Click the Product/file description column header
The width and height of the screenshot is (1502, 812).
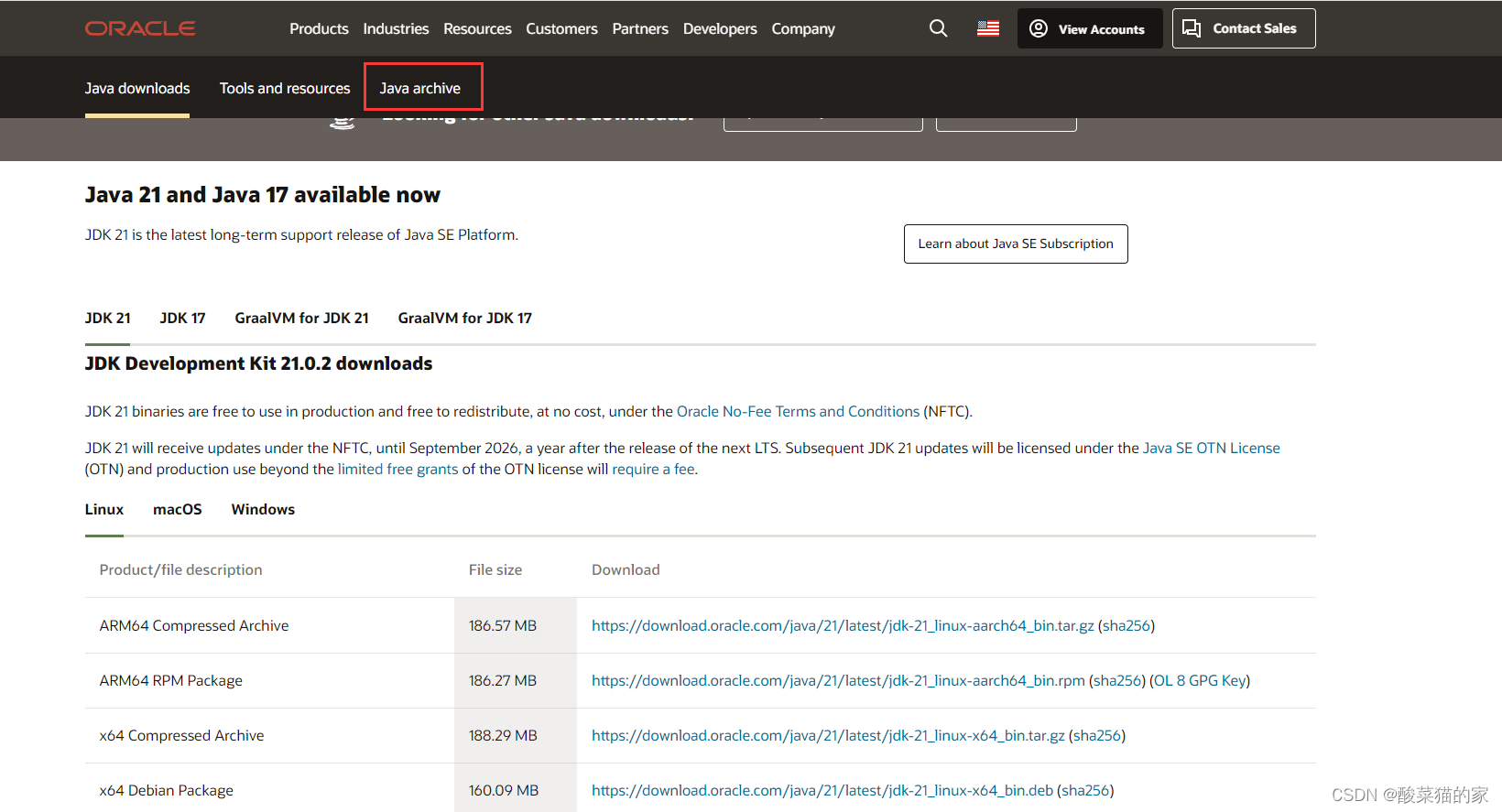(180, 569)
